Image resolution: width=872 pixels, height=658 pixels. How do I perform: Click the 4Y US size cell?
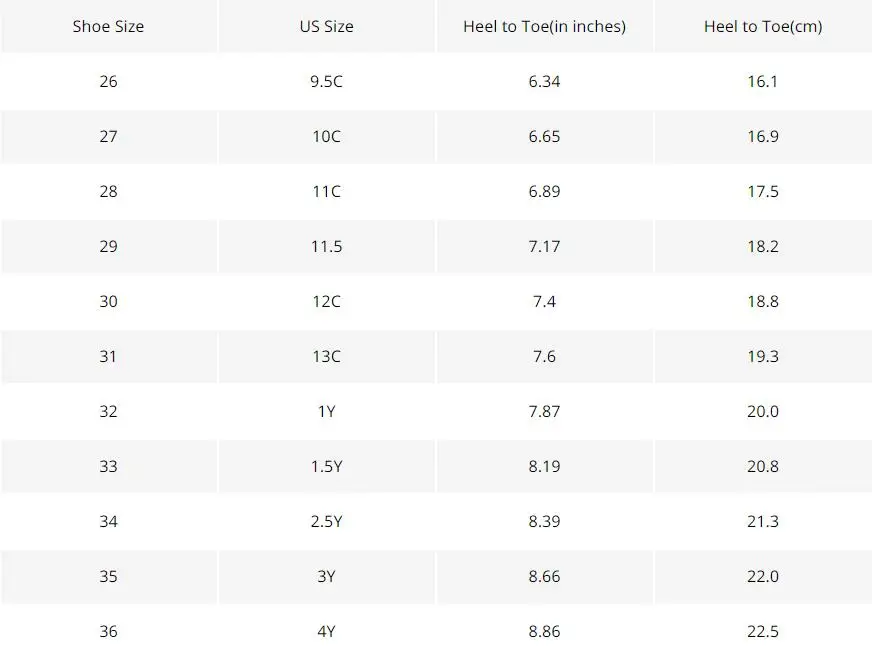326,631
